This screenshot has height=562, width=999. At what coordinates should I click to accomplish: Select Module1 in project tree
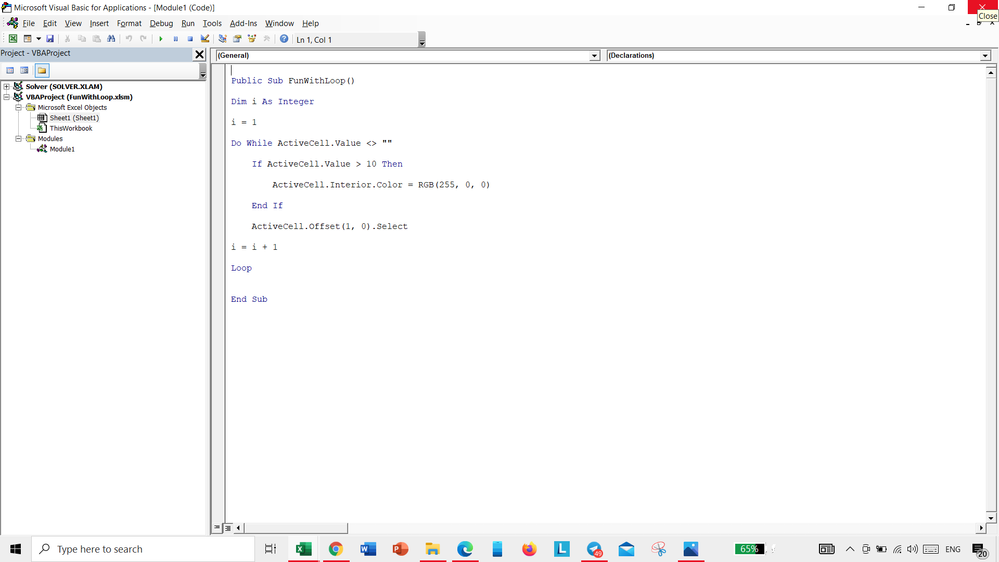point(62,149)
